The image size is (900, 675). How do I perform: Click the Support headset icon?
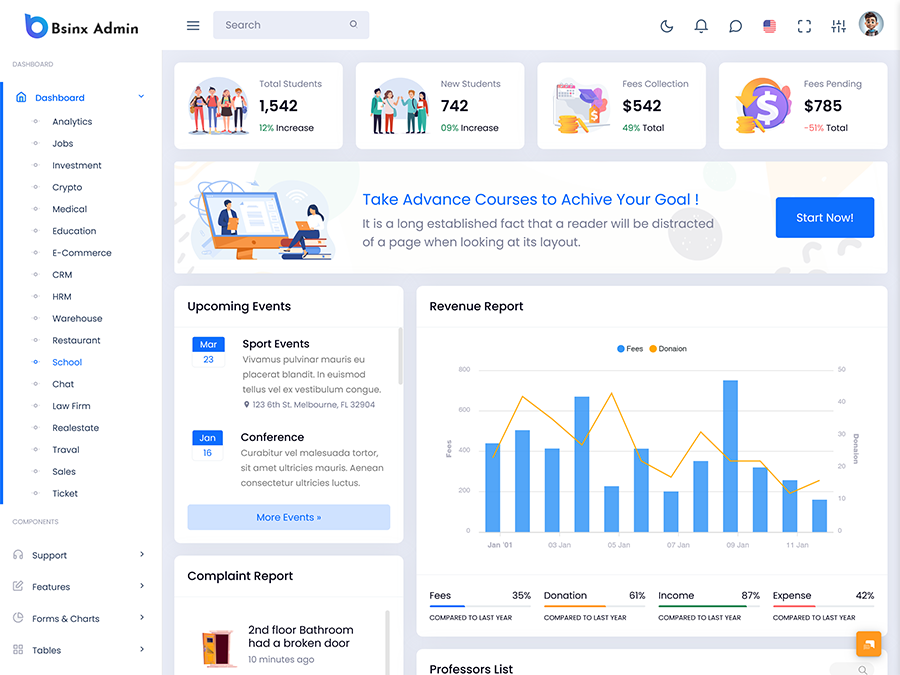click(x=18, y=554)
